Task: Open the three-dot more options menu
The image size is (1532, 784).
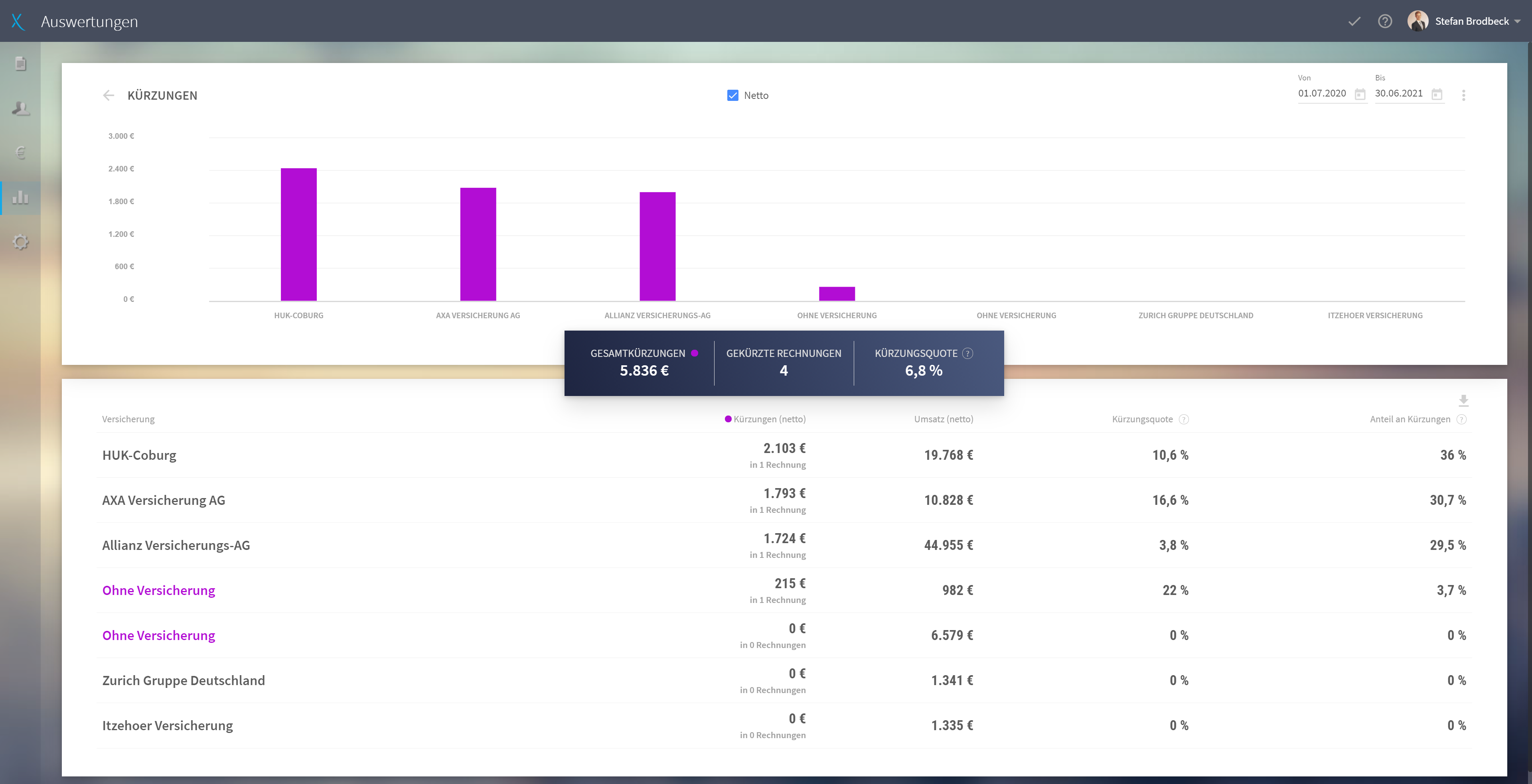Action: 1464,95
